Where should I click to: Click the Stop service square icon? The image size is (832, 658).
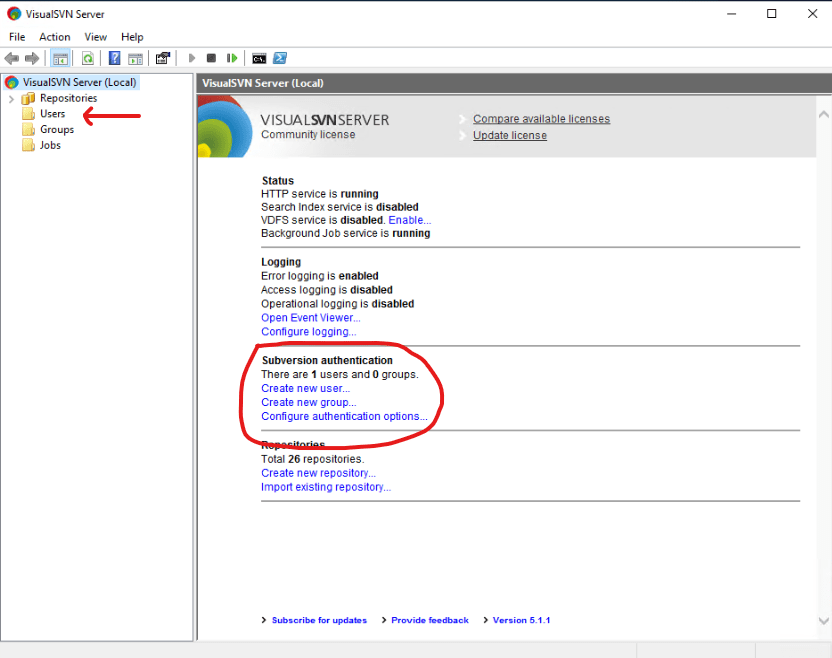pos(211,58)
